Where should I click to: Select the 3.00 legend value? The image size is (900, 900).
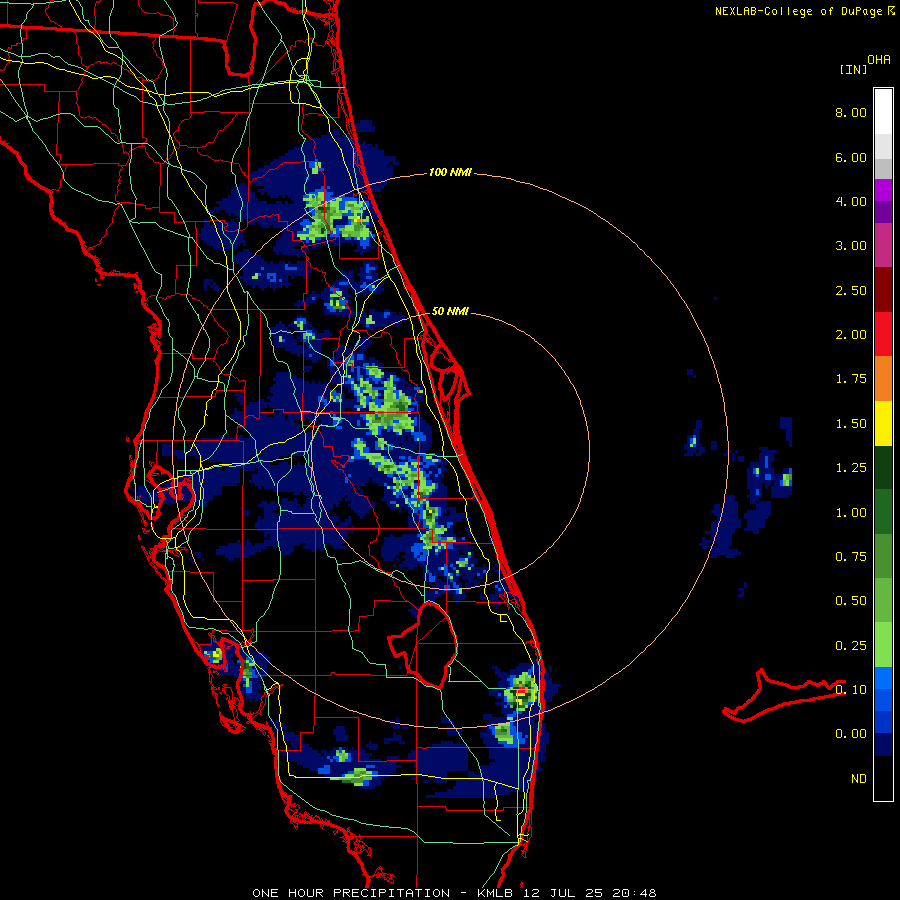click(851, 246)
